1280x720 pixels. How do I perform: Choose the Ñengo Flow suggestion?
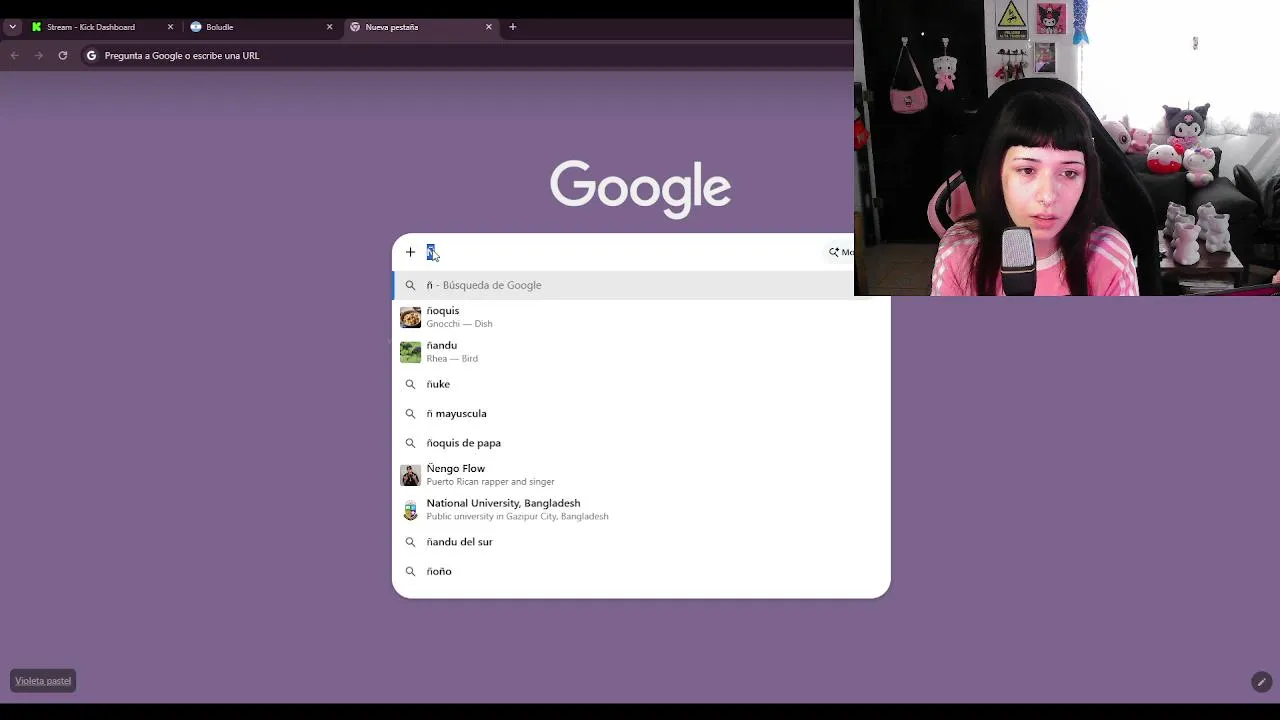[641, 475]
